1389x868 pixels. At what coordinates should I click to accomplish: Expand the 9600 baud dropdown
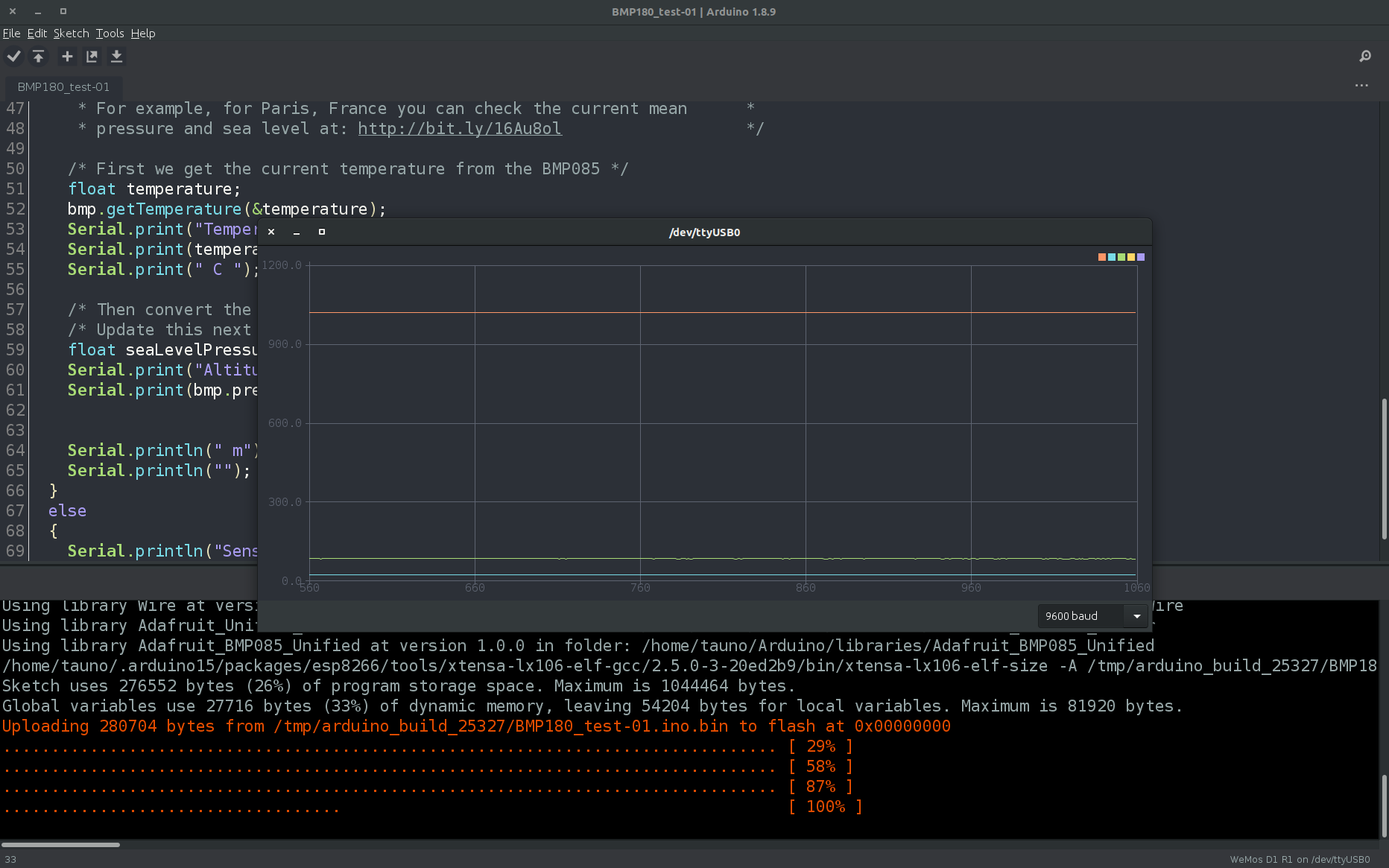tap(1136, 616)
